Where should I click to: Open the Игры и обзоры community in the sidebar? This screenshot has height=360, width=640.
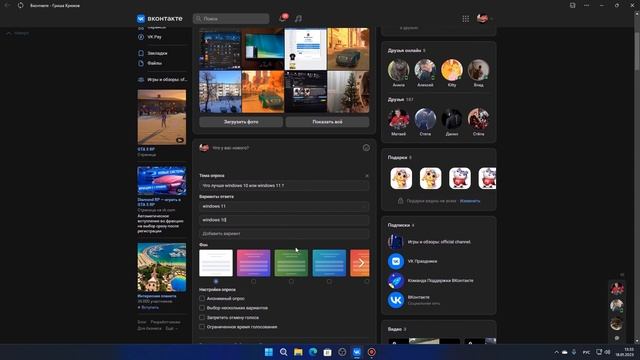coord(162,80)
